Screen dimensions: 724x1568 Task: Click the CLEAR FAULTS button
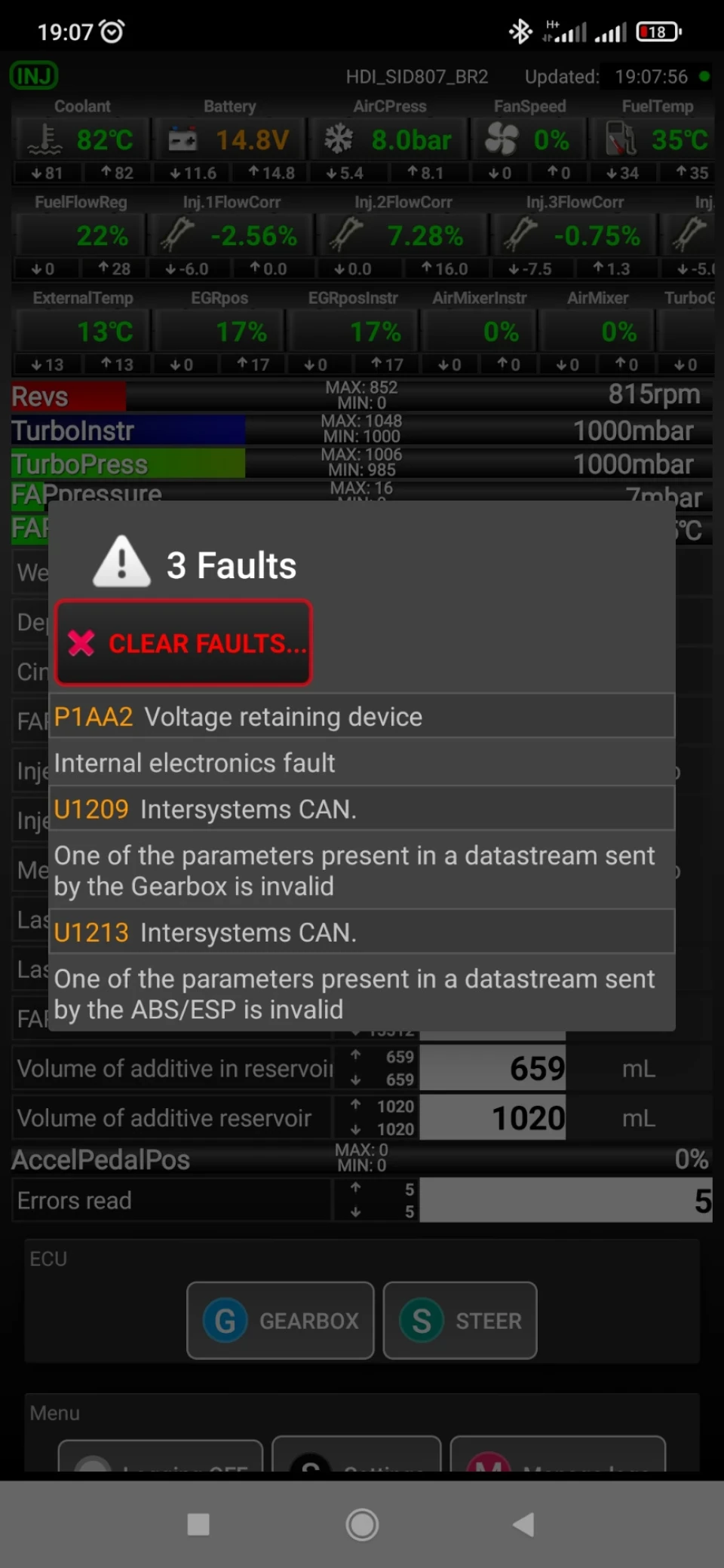(x=183, y=643)
